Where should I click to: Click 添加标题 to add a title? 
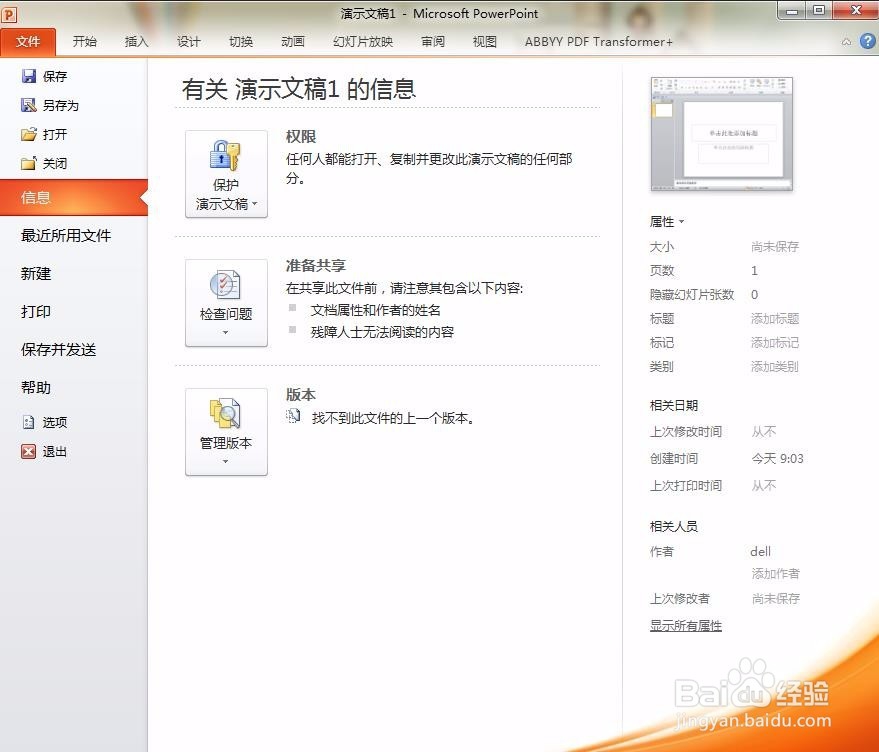tap(775, 319)
